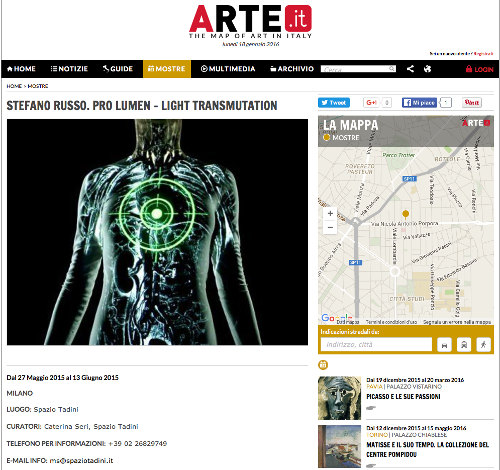Select the Mostre menu tab
Screen dimensions: 500x470
[167, 69]
